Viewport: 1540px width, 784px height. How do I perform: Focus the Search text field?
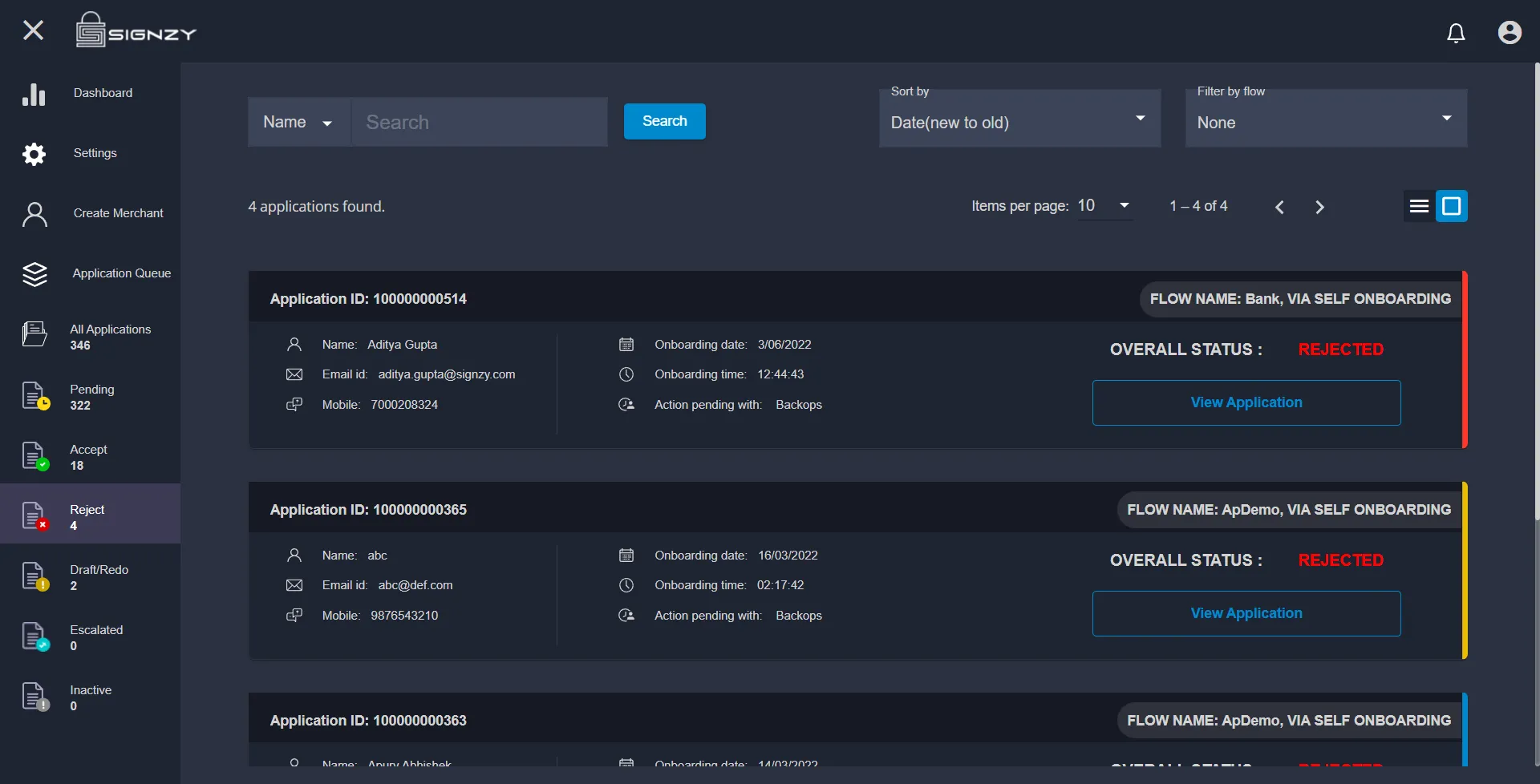point(480,122)
